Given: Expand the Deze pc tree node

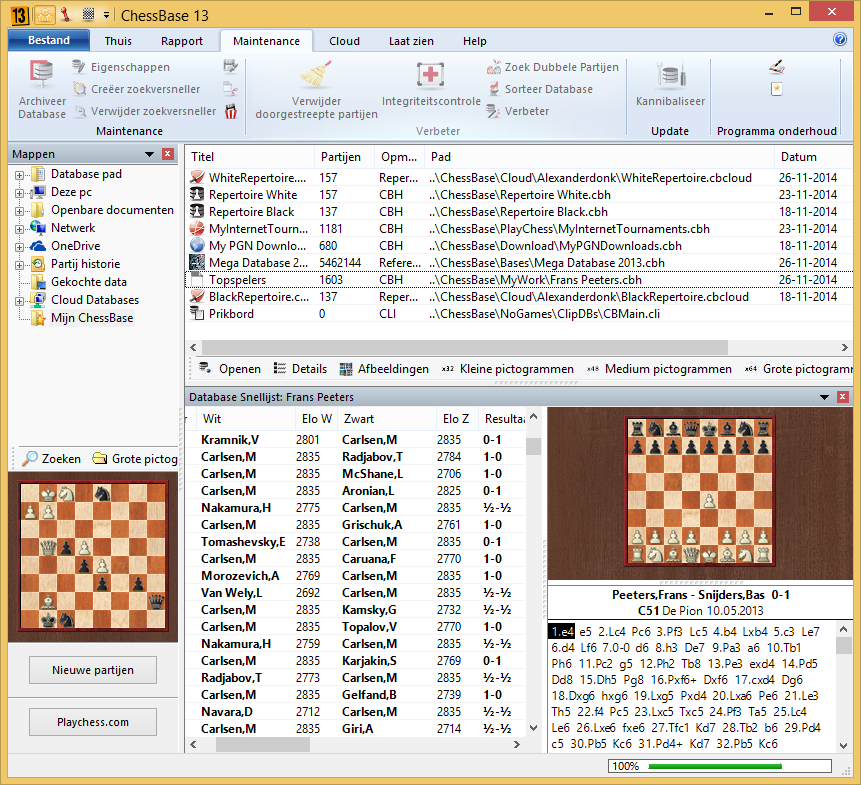Looking at the screenshot, I should (x=19, y=193).
